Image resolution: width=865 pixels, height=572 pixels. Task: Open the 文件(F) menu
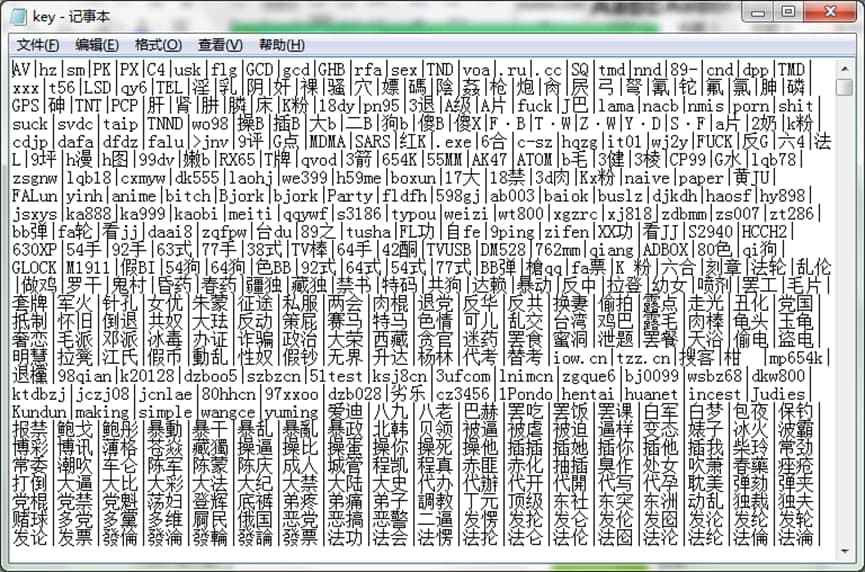point(38,45)
